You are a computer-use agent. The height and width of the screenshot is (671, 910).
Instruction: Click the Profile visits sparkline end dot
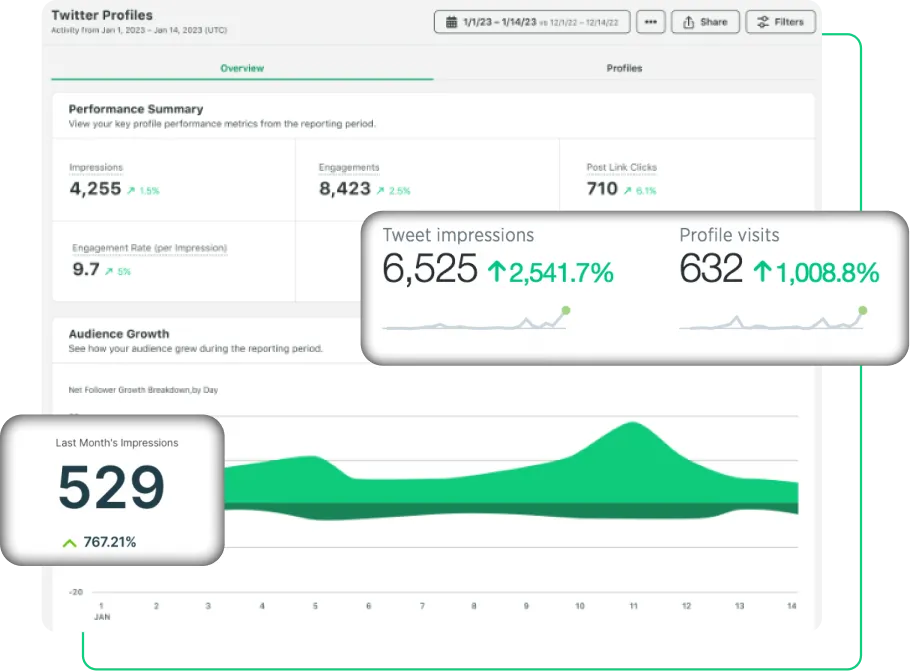click(863, 311)
